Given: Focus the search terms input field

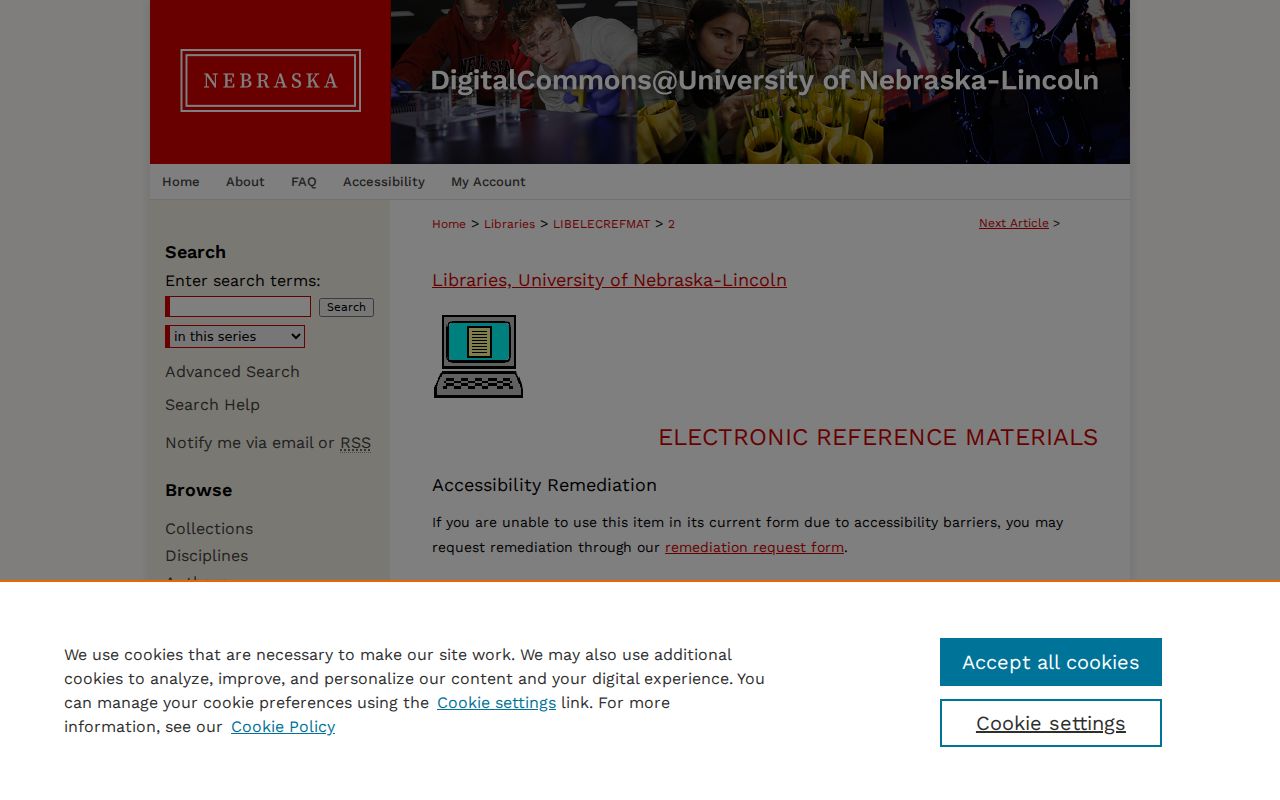Looking at the screenshot, I should click(239, 307).
